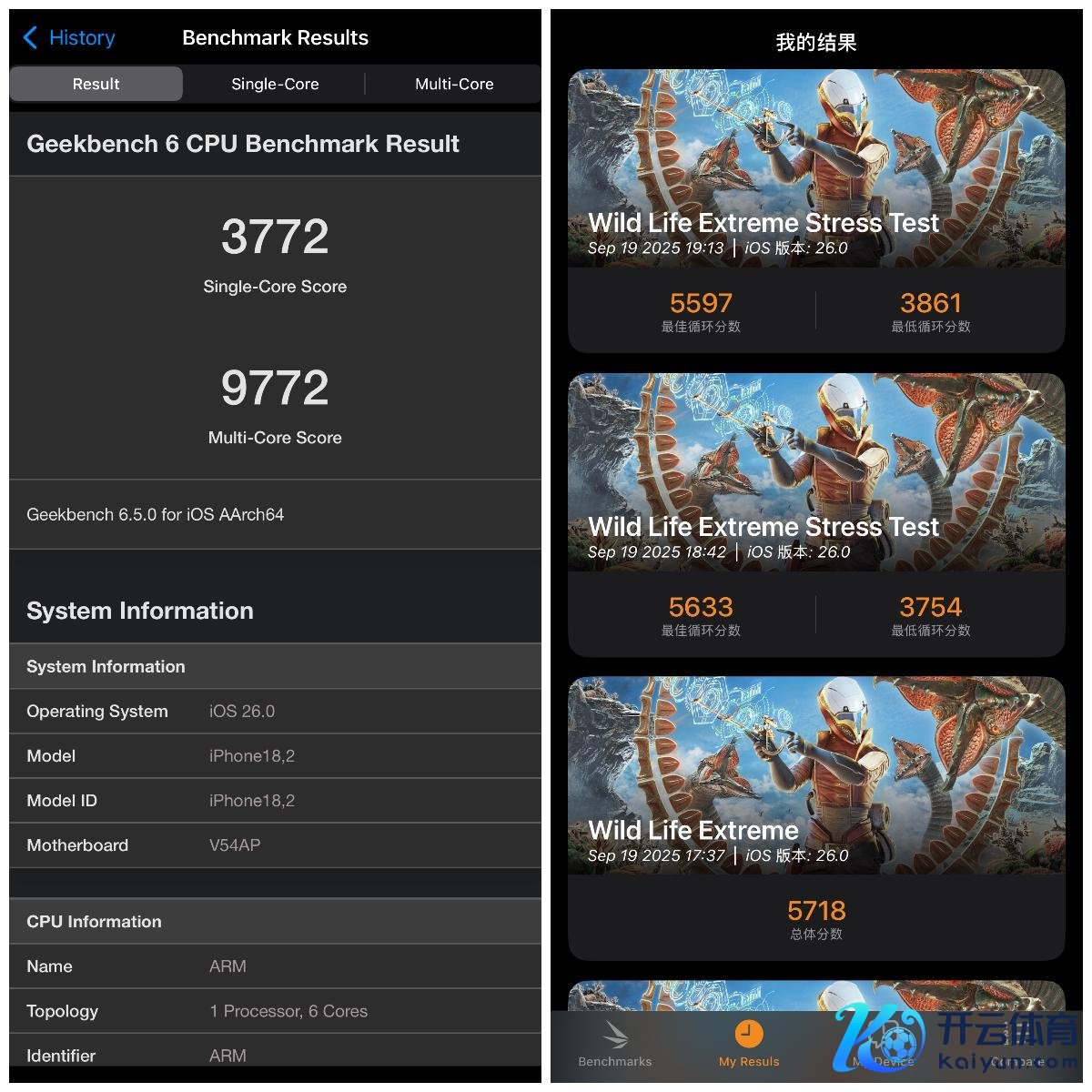Screen dimensions: 1092x1092
Task: Select the Motherboard V54AP row
Action: (275, 845)
